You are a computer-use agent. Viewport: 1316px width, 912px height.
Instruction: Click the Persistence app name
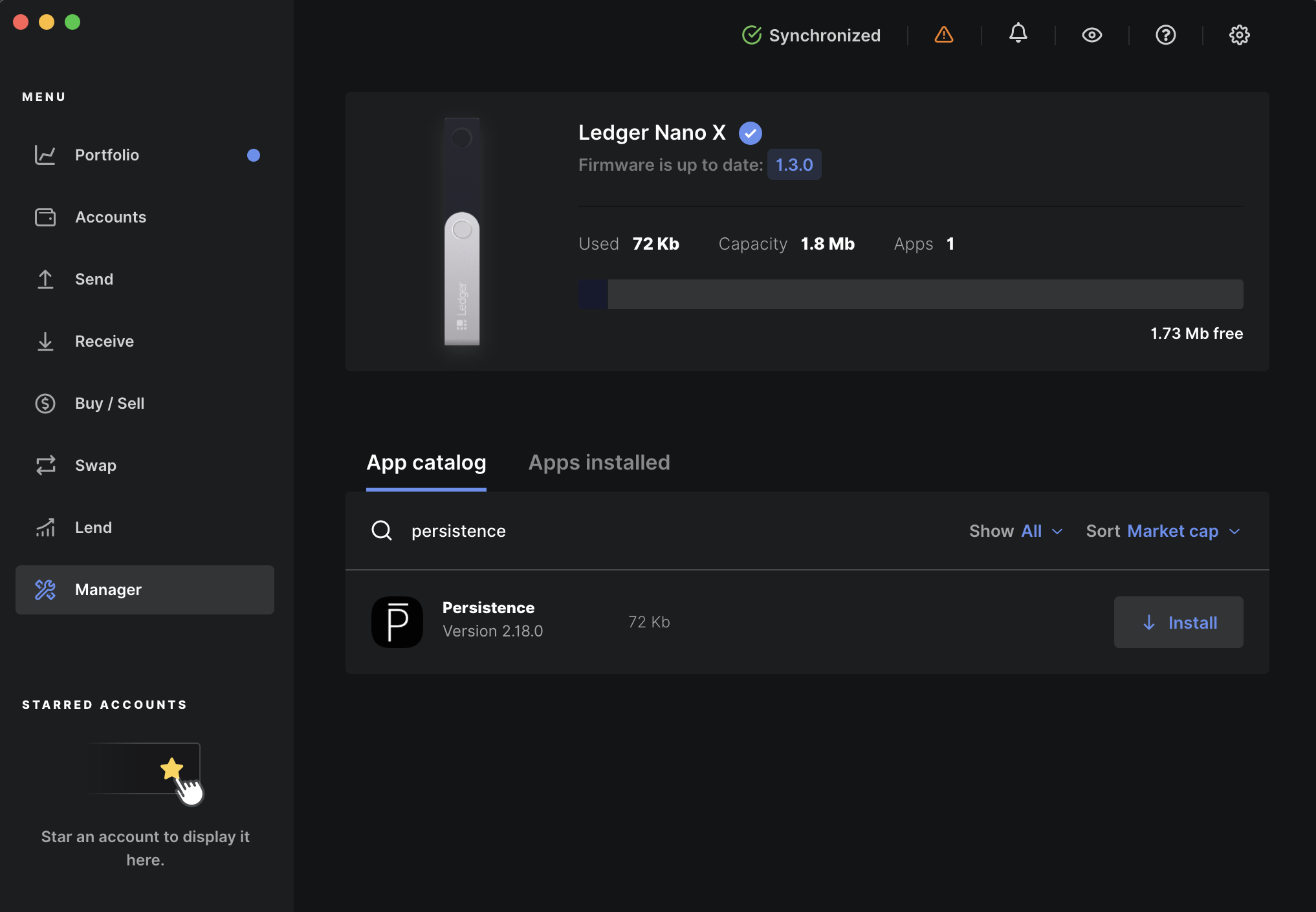[x=488, y=608]
